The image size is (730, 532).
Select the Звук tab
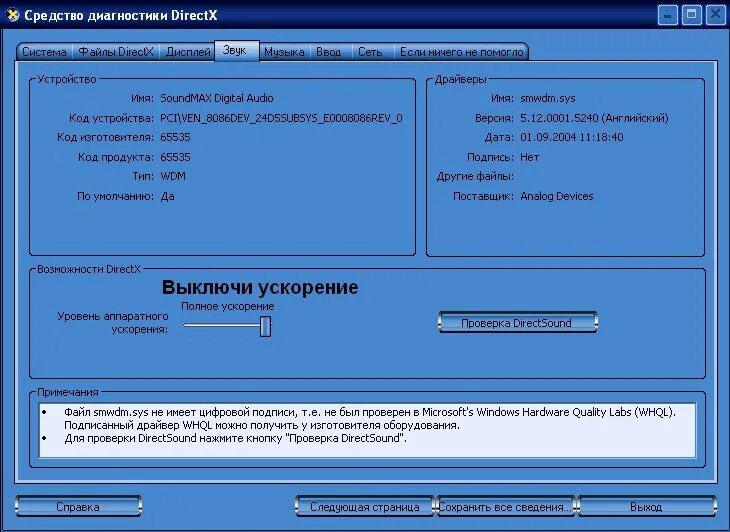(237, 50)
